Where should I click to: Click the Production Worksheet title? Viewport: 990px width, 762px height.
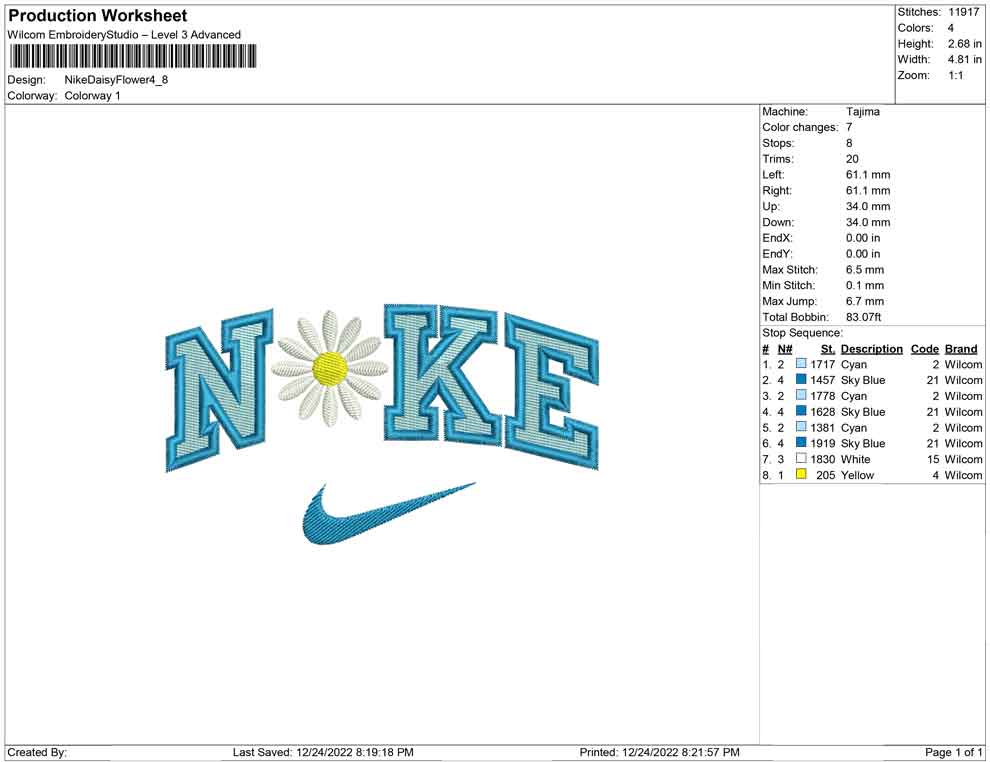pos(98,16)
